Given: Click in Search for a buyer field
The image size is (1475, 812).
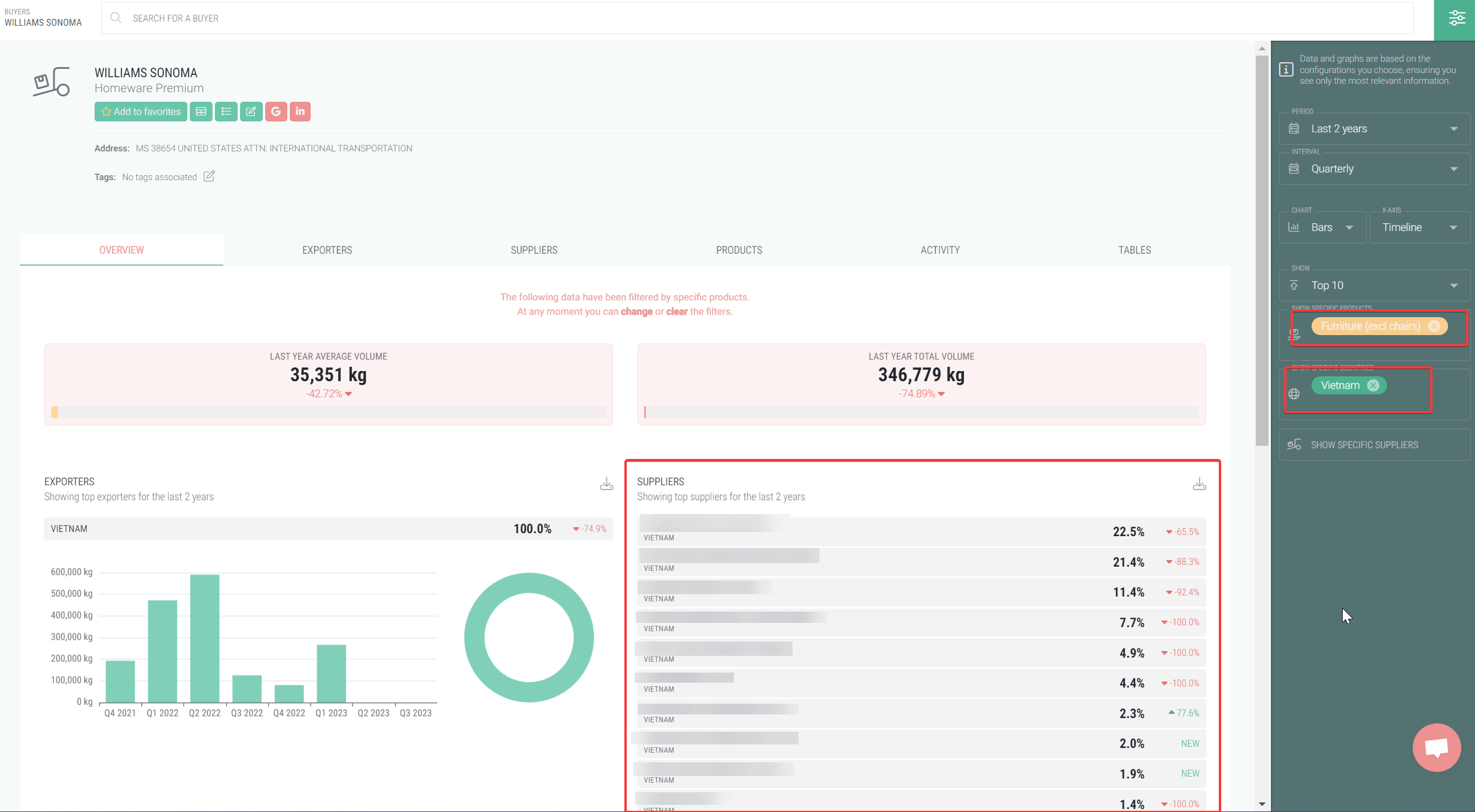Looking at the screenshot, I should [757, 18].
